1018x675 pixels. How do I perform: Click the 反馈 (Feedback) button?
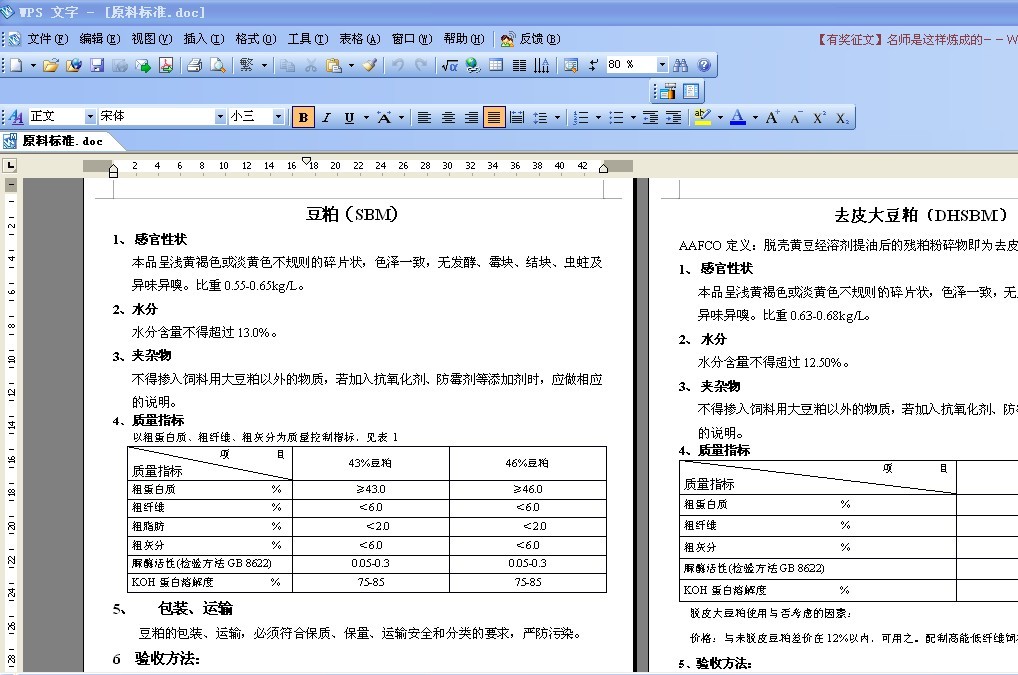[x=530, y=39]
